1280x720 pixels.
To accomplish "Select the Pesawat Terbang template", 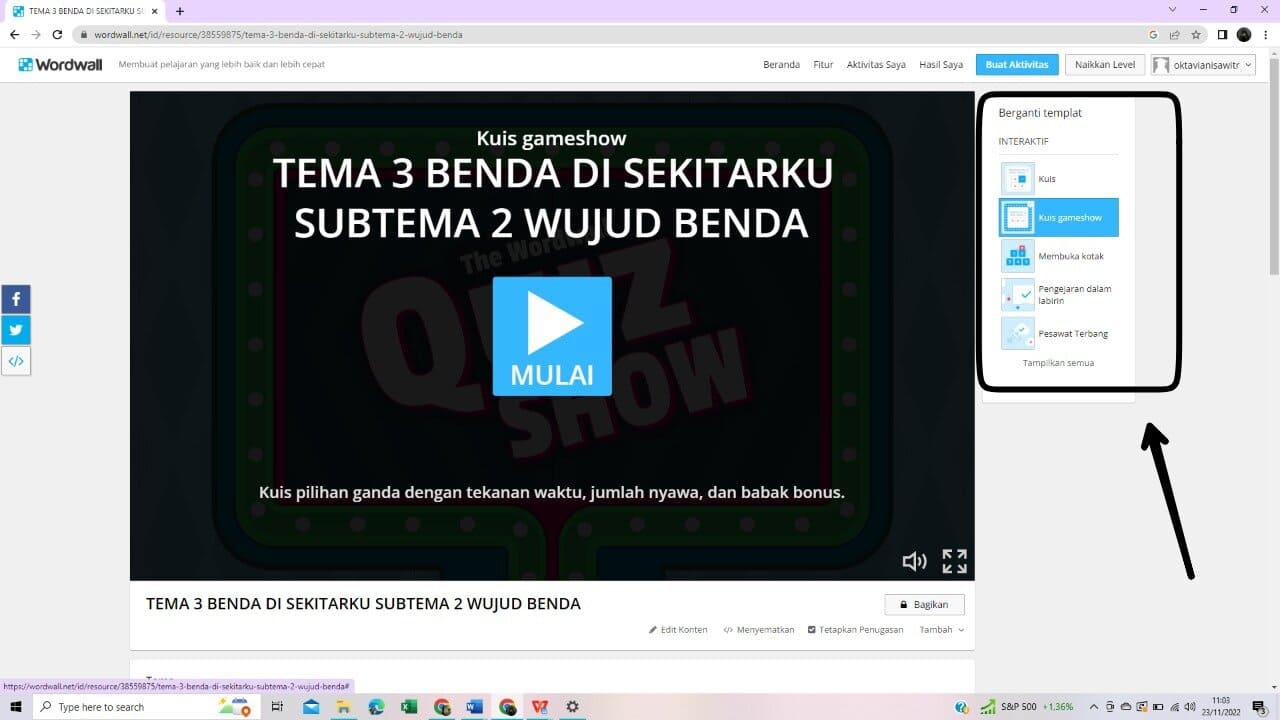I will (x=1059, y=333).
